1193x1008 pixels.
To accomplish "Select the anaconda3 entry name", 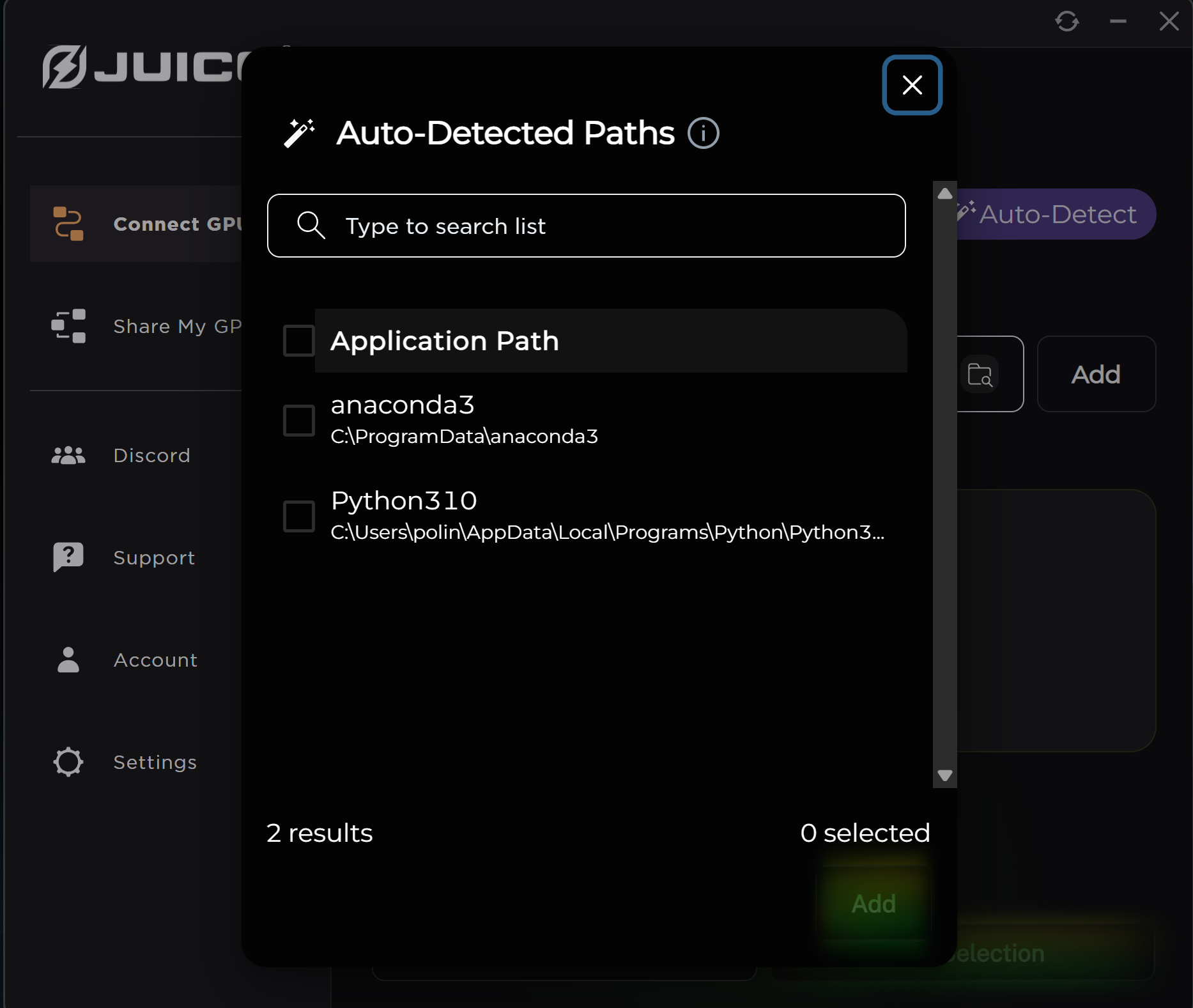I will tap(403, 405).
